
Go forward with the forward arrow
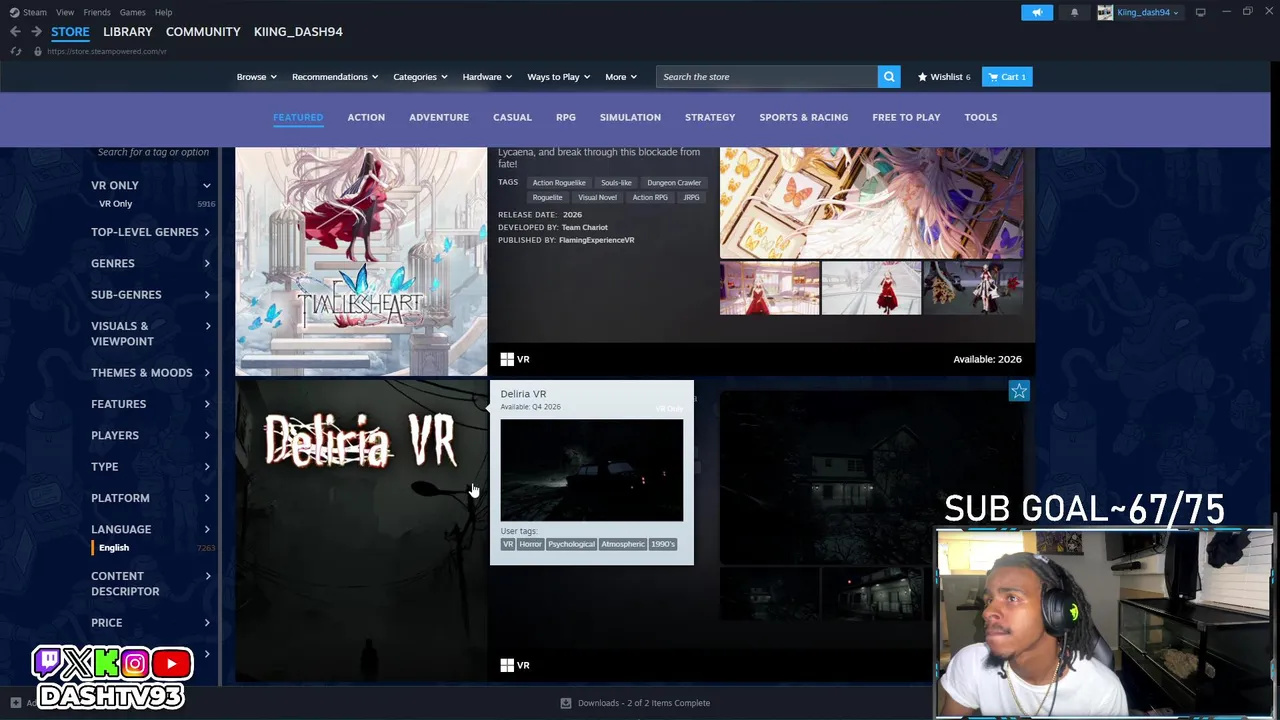point(36,32)
